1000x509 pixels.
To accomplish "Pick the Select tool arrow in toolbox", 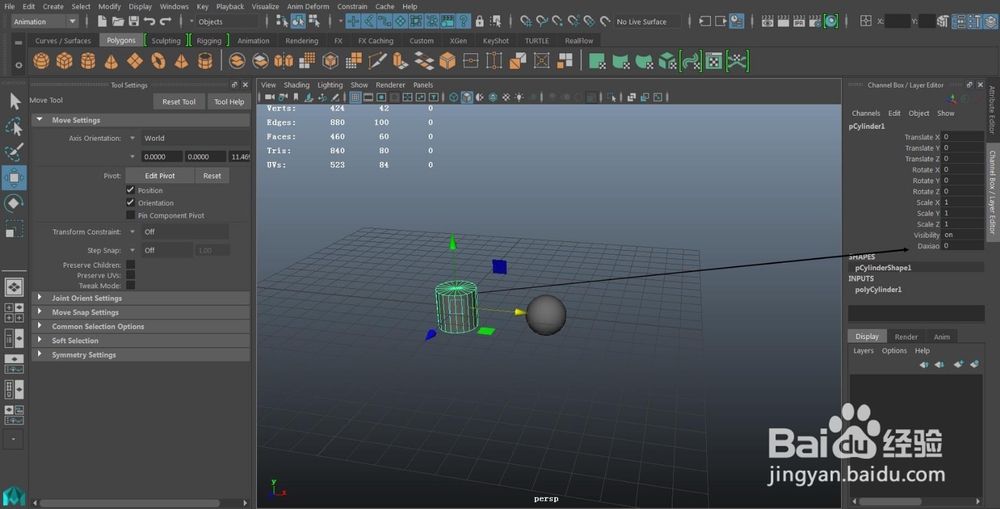I will point(14,101).
